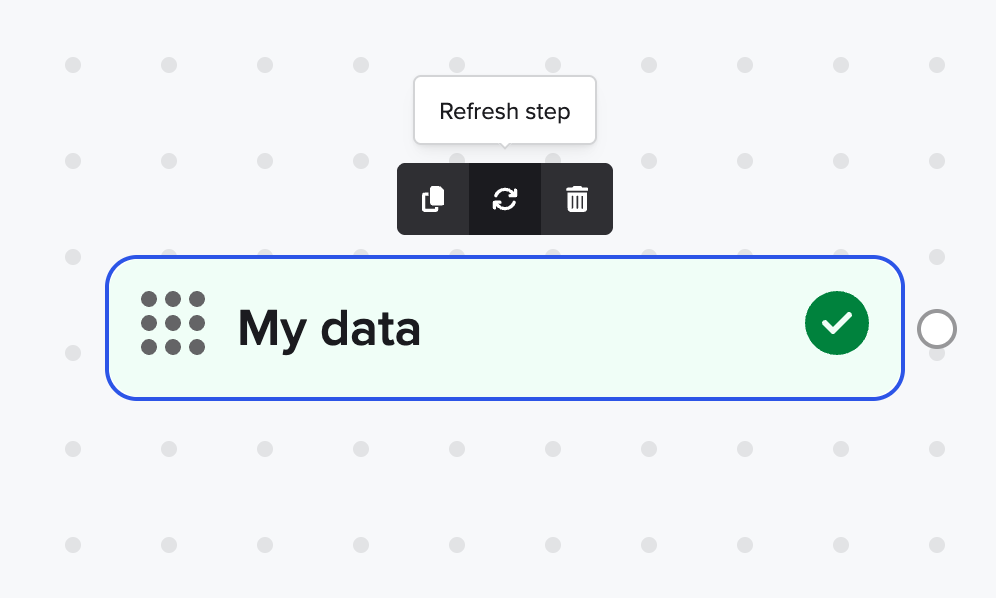
Task: Select the My data node card
Action: pos(505,328)
